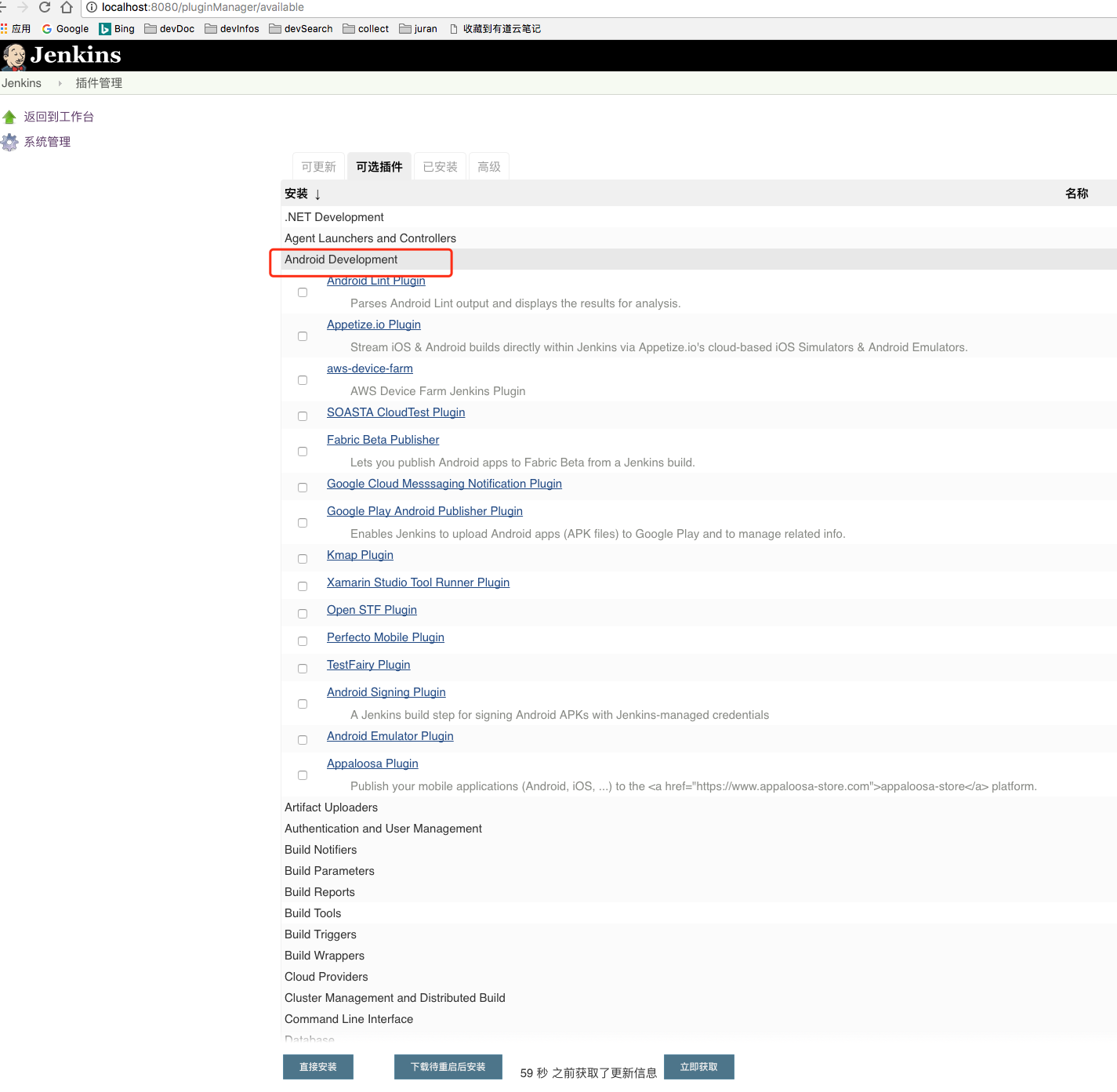1117x1092 pixels.
Task: Expand the Build Parameters category
Action: (x=329, y=871)
